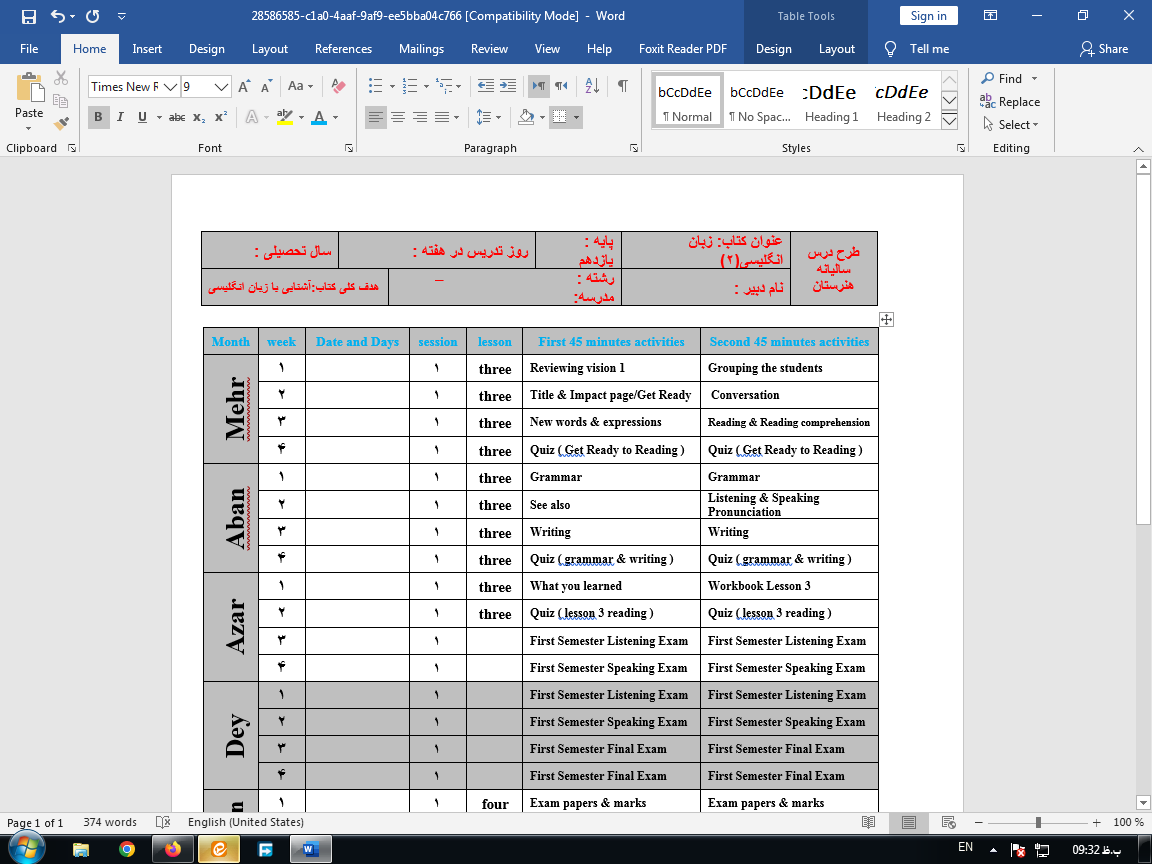Screen dimensions: 1152x864
Task: Apply subscript formatting
Action: [199, 118]
